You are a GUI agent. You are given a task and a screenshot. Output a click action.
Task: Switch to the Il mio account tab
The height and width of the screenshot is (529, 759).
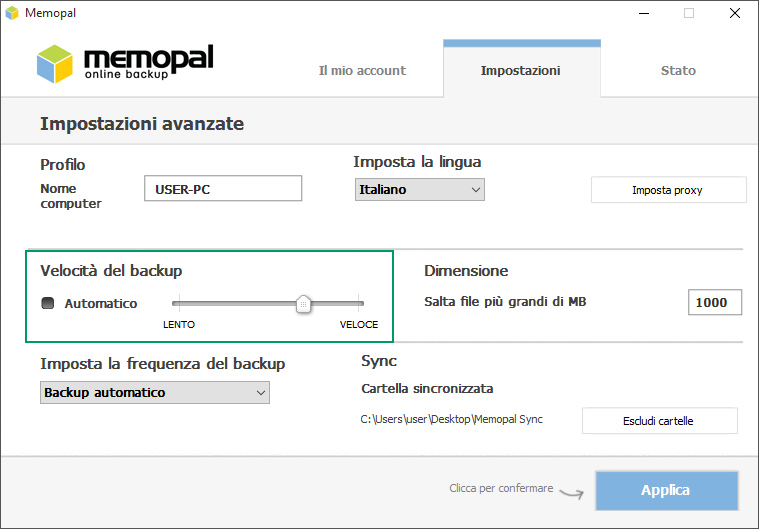coord(362,71)
